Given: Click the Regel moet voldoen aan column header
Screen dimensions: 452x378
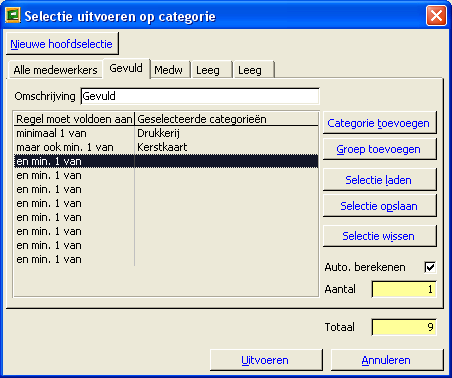Looking at the screenshot, I should pos(74,119).
